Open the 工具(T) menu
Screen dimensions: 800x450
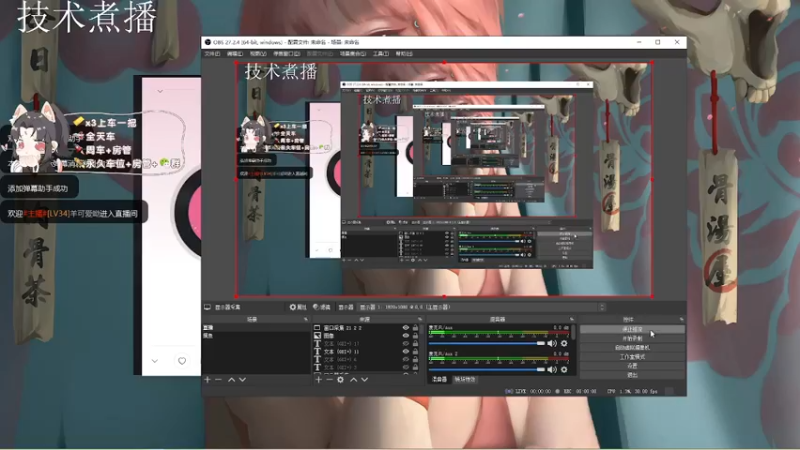click(381, 54)
